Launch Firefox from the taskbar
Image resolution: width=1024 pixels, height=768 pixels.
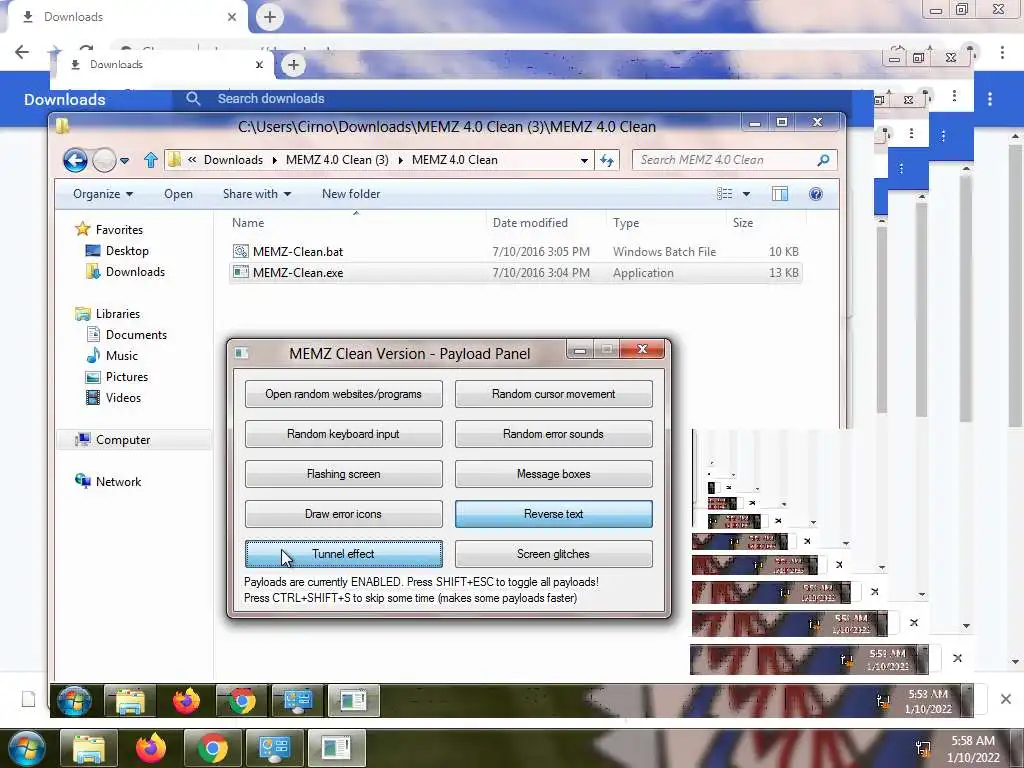click(151, 748)
